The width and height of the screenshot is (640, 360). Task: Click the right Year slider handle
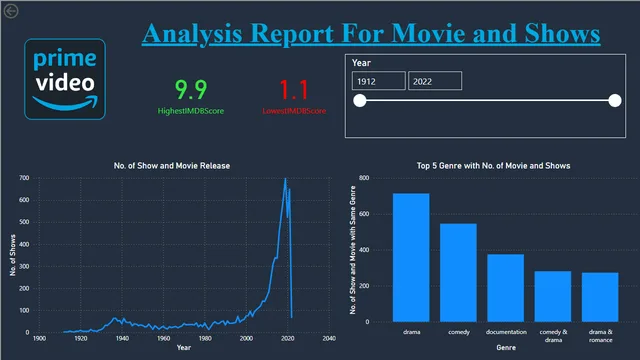coord(615,100)
